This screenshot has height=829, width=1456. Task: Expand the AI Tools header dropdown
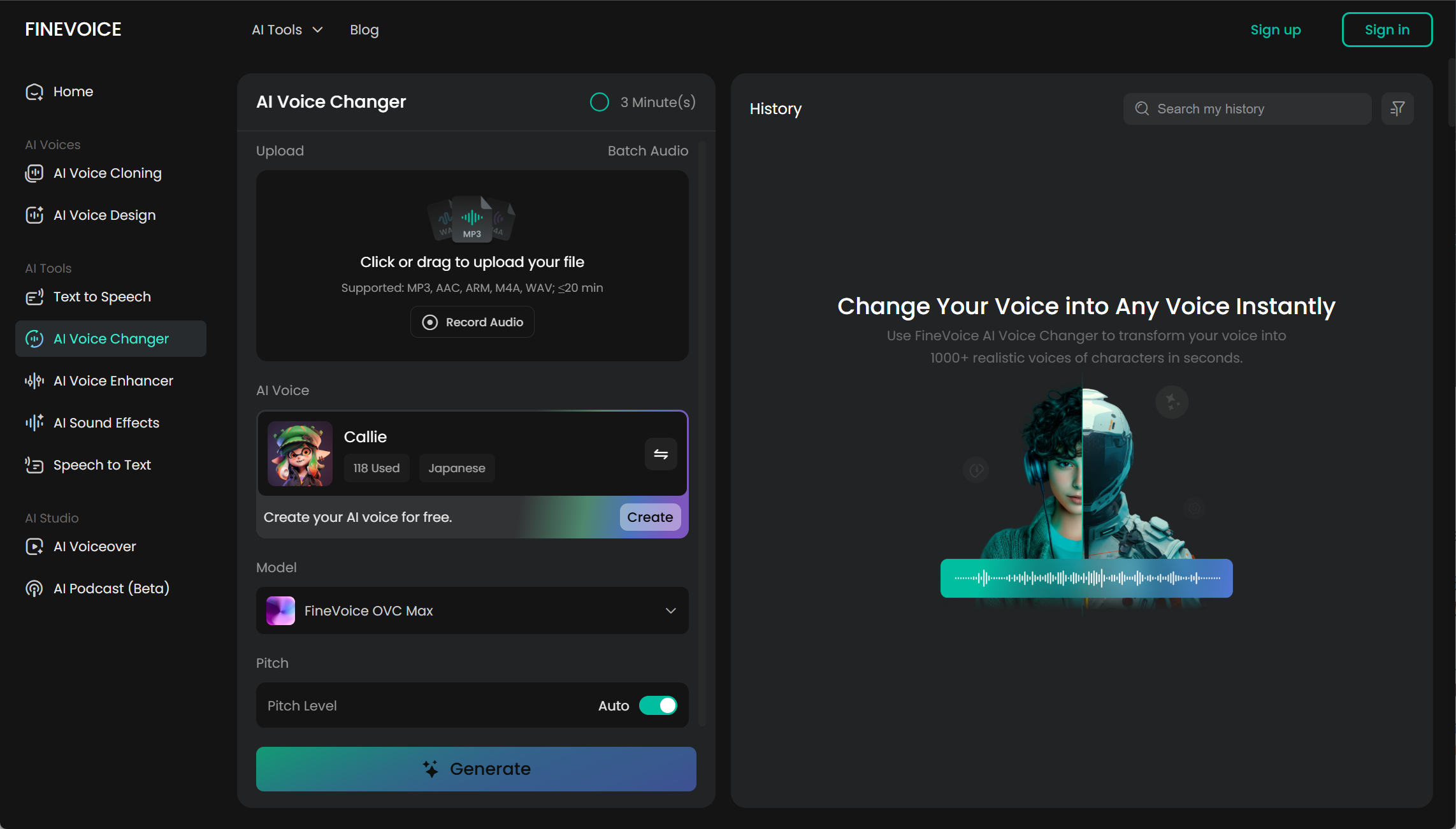(287, 30)
